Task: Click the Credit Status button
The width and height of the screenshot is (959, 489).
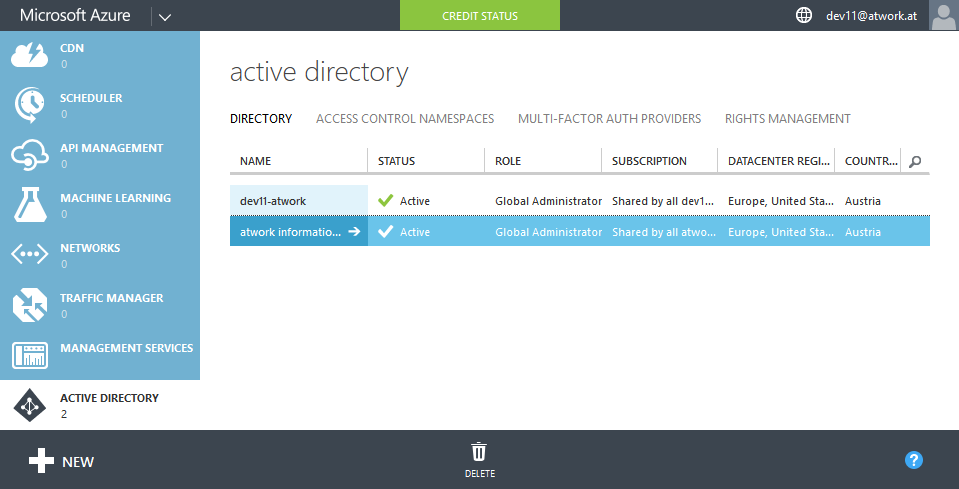Action: (x=480, y=15)
